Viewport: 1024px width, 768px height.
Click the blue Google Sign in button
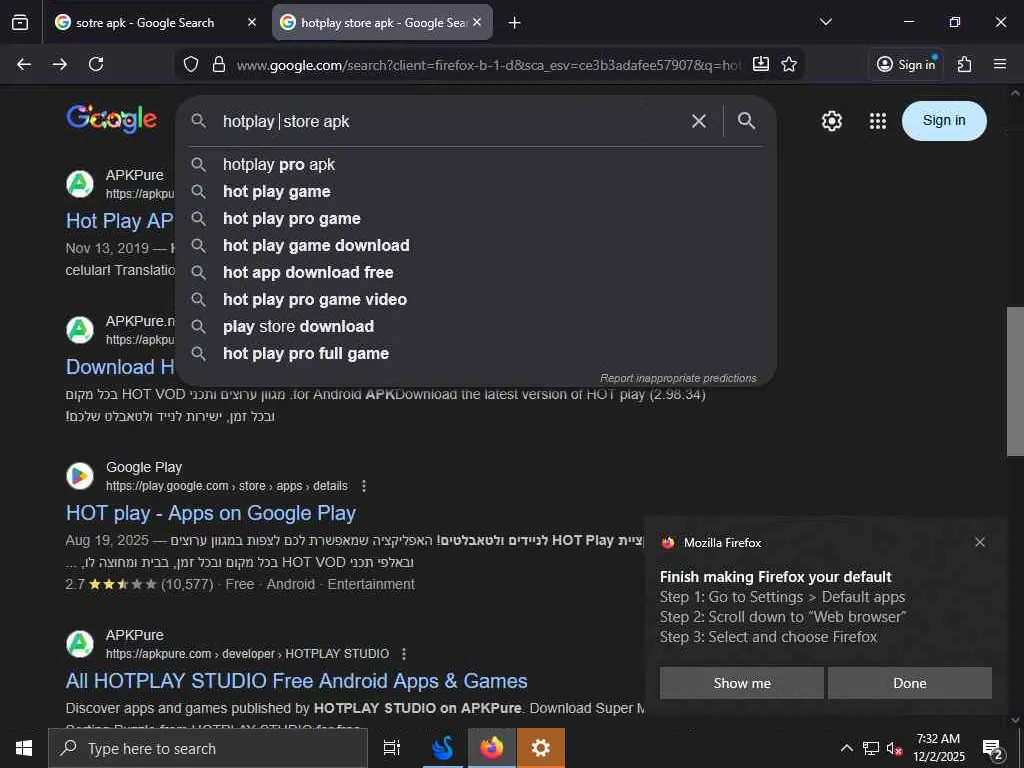tap(944, 121)
